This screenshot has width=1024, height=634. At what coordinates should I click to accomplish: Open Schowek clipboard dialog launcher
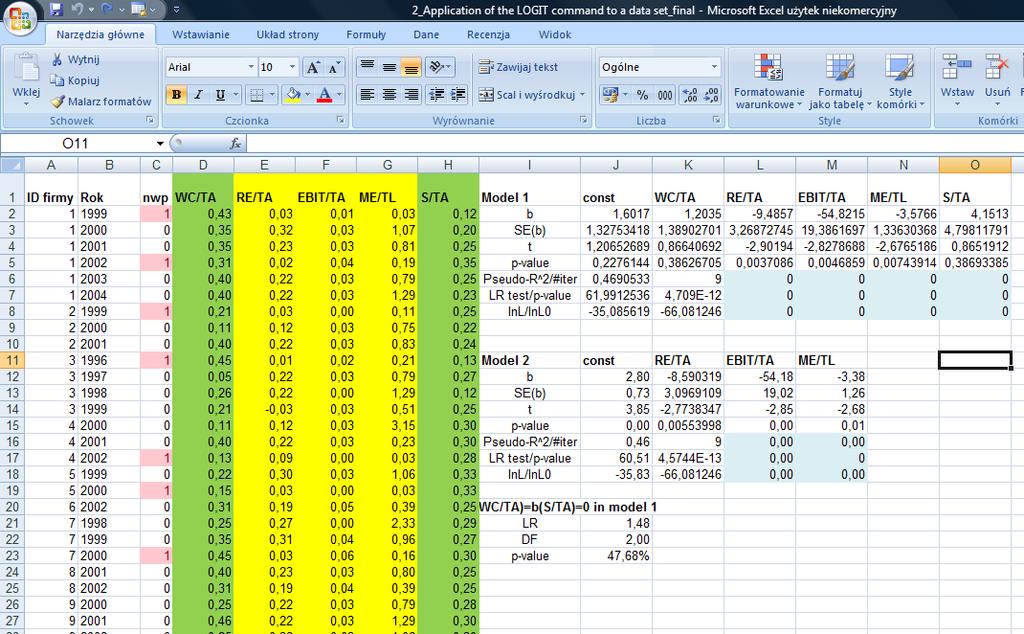(x=150, y=120)
